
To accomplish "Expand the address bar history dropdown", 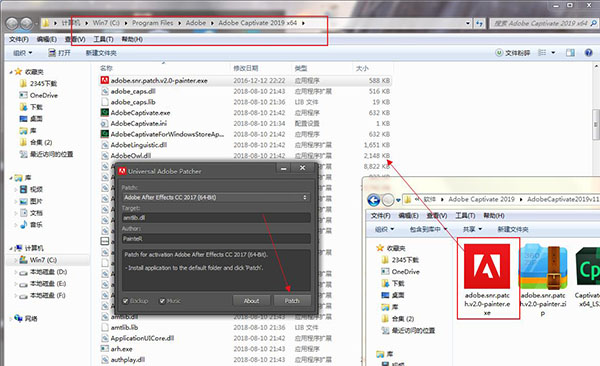I will pyautogui.click(x=468, y=23).
